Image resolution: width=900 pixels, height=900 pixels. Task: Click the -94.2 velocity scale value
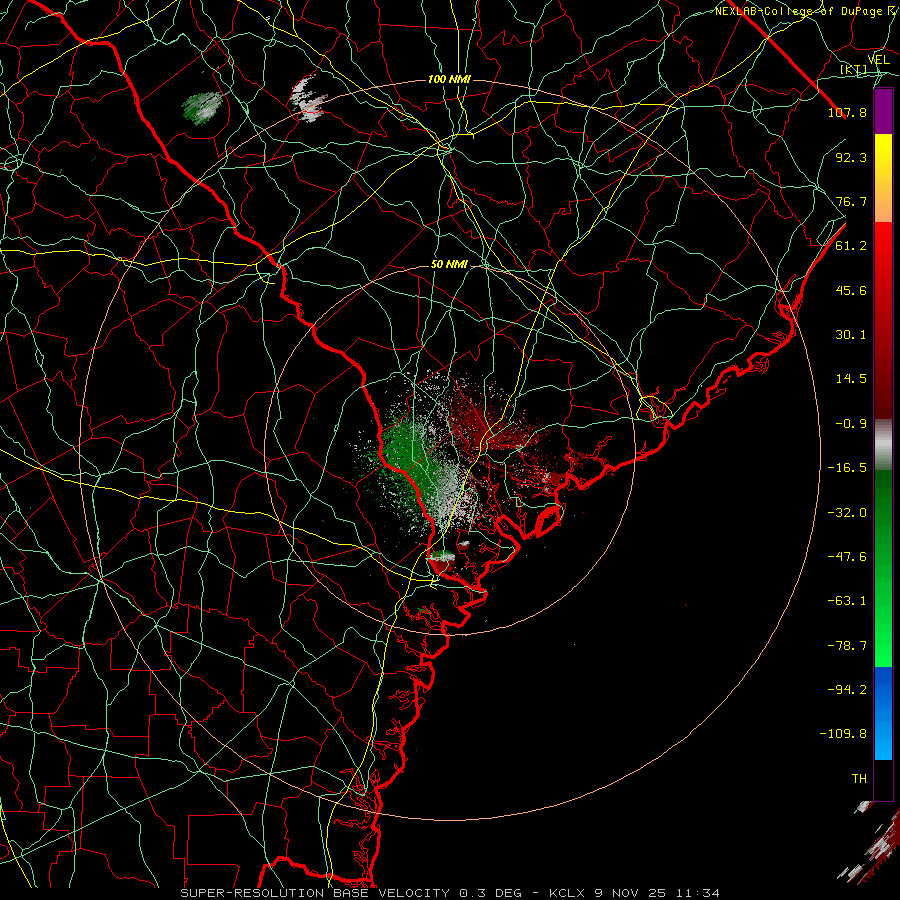pos(847,690)
